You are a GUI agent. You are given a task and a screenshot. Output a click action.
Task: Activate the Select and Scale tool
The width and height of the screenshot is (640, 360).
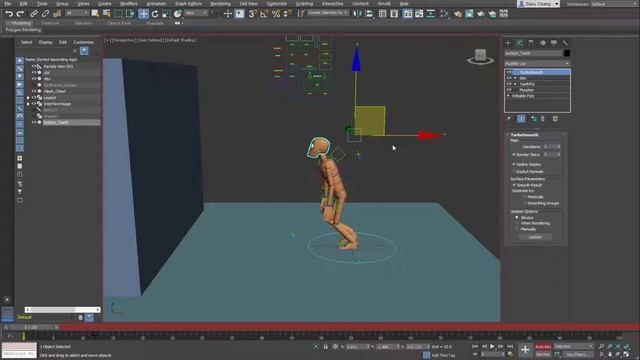[x=166, y=14]
